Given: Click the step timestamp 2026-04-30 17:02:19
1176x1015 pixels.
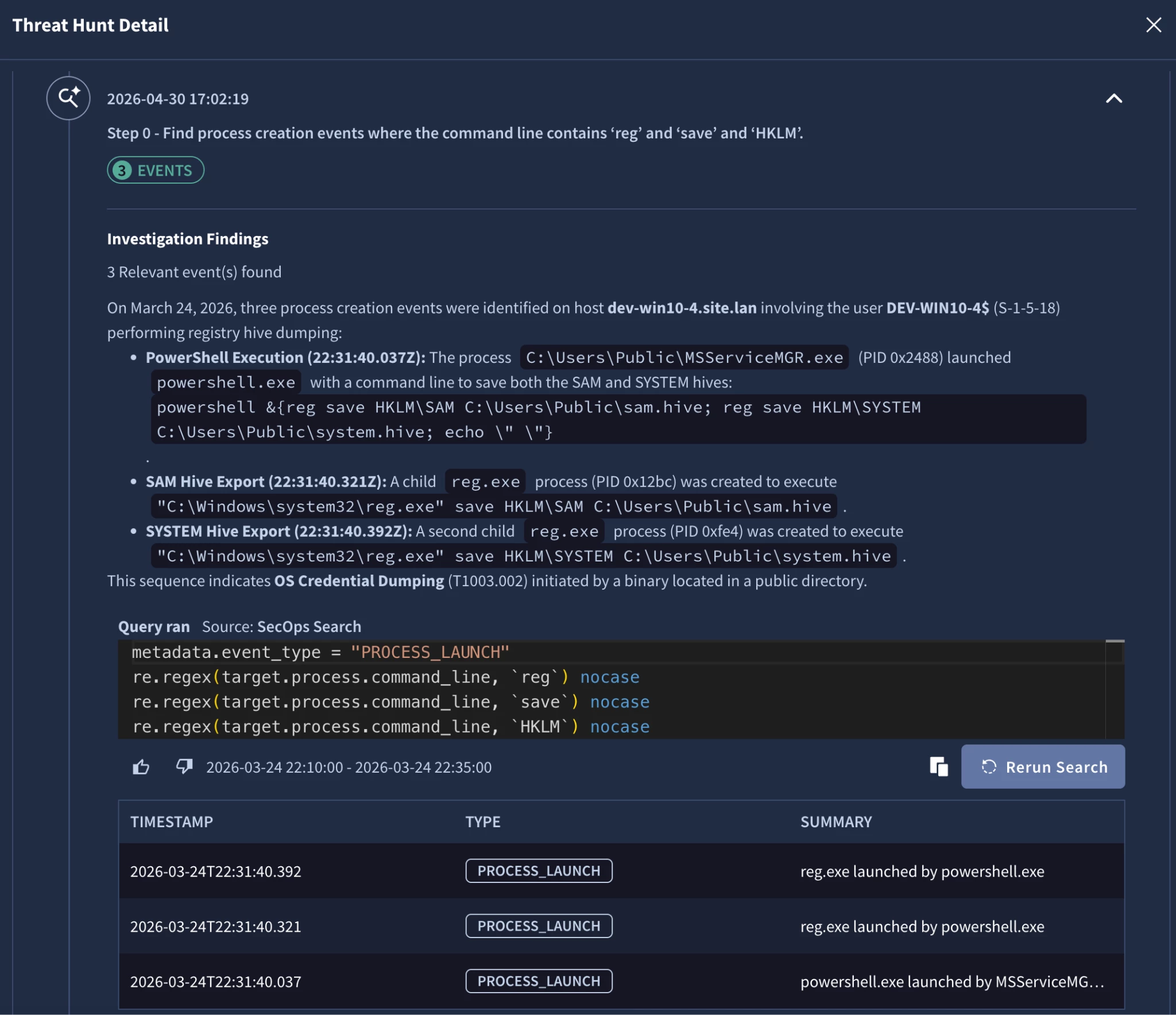Looking at the screenshot, I should [x=178, y=99].
